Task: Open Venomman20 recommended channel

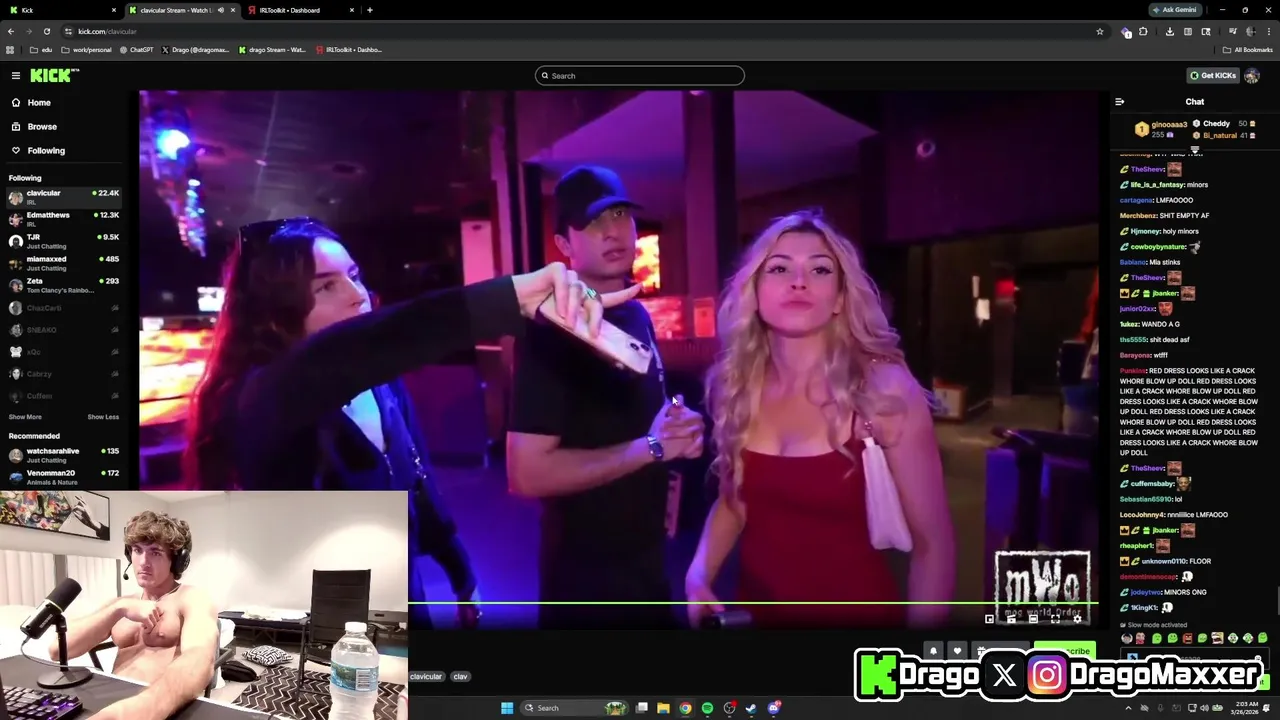Action: click(x=64, y=477)
